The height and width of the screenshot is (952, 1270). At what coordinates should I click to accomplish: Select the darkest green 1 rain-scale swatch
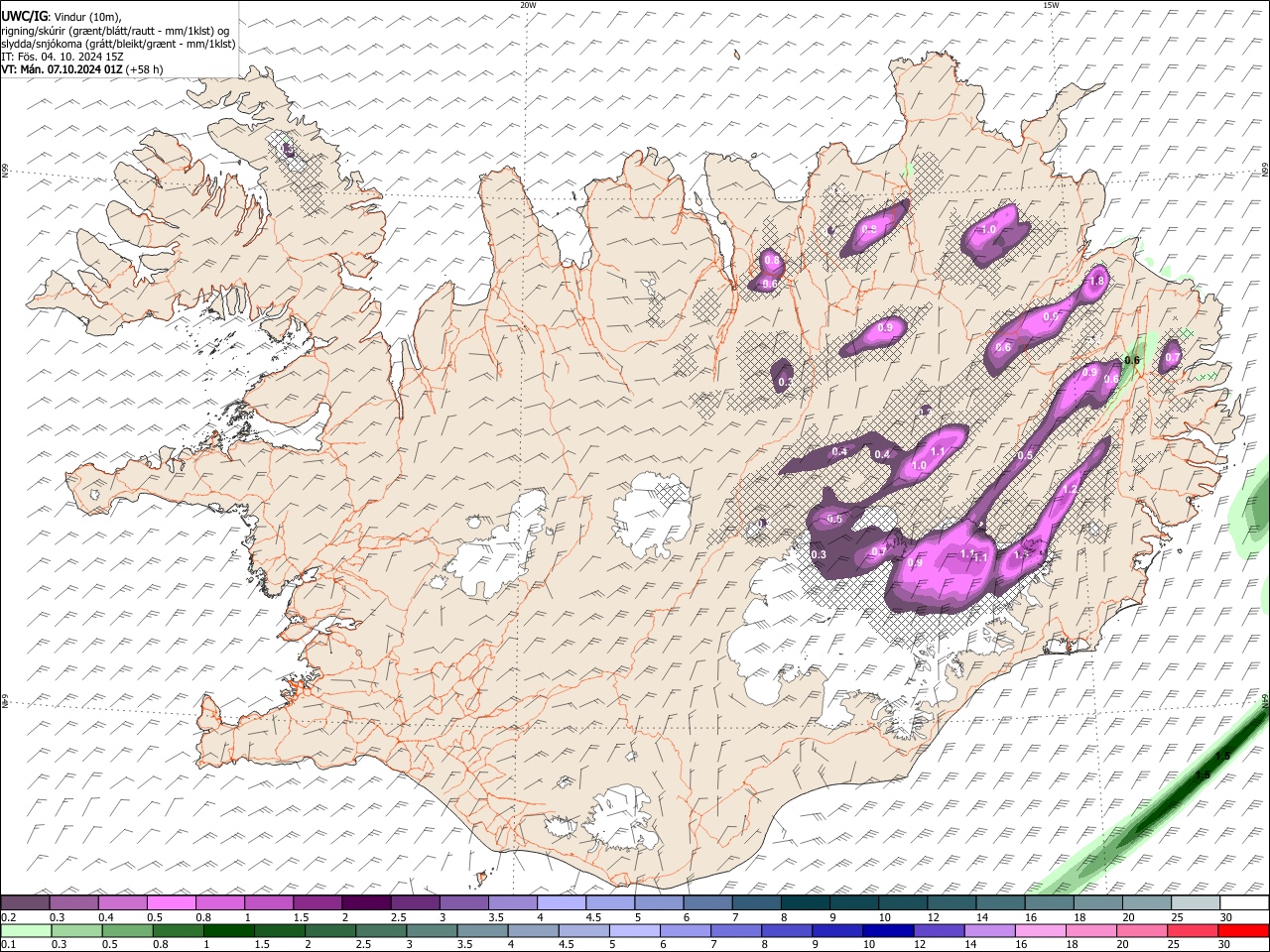coord(228,931)
